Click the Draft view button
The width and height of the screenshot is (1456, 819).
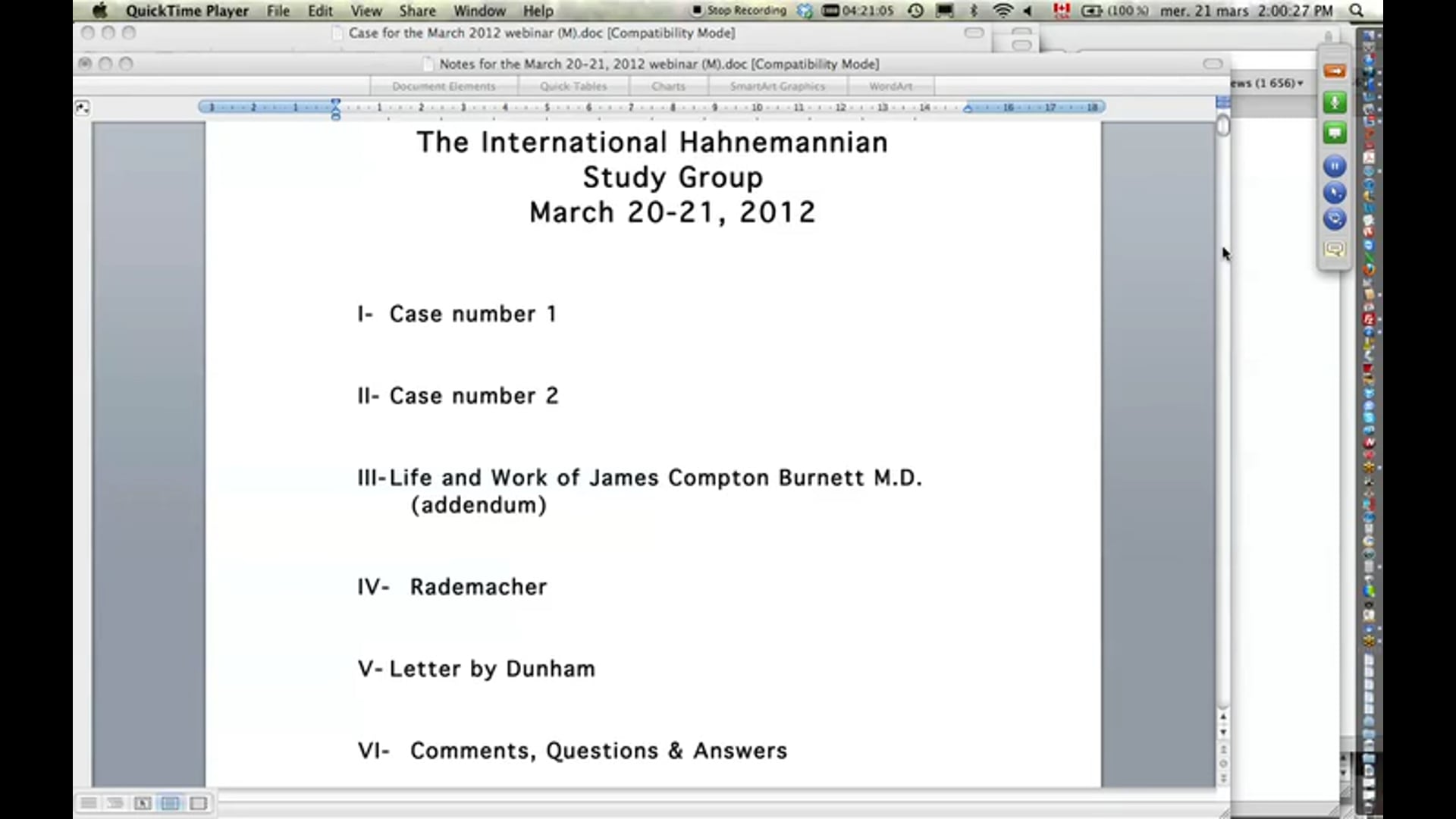(88, 803)
